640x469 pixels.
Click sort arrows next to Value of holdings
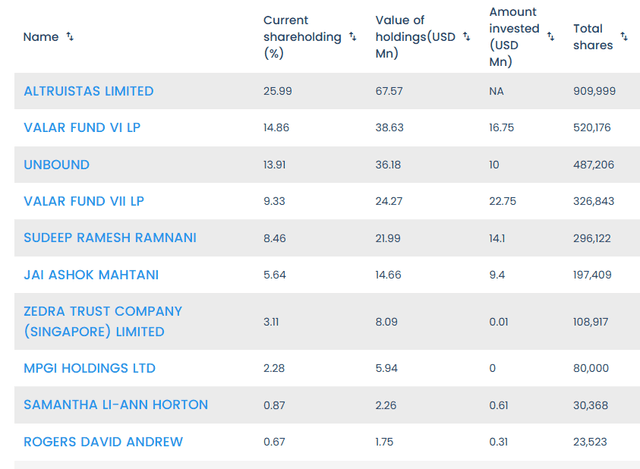tap(466, 37)
